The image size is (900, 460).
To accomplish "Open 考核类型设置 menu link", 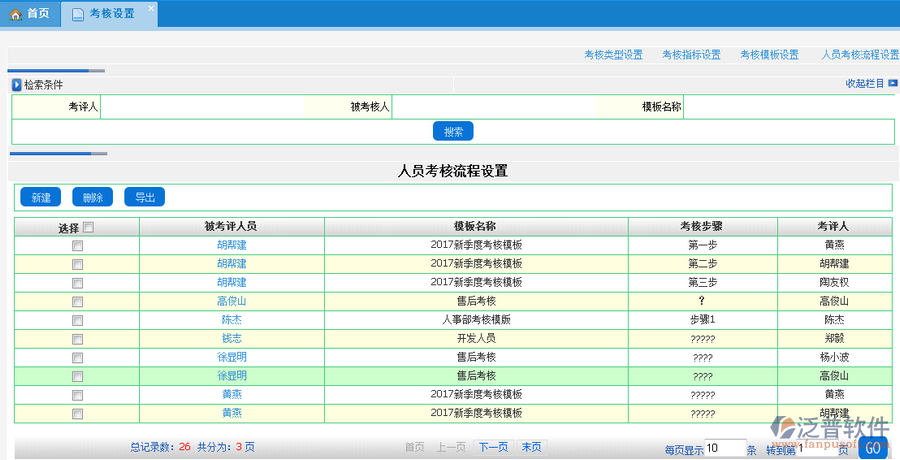I will (x=613, y=55).
